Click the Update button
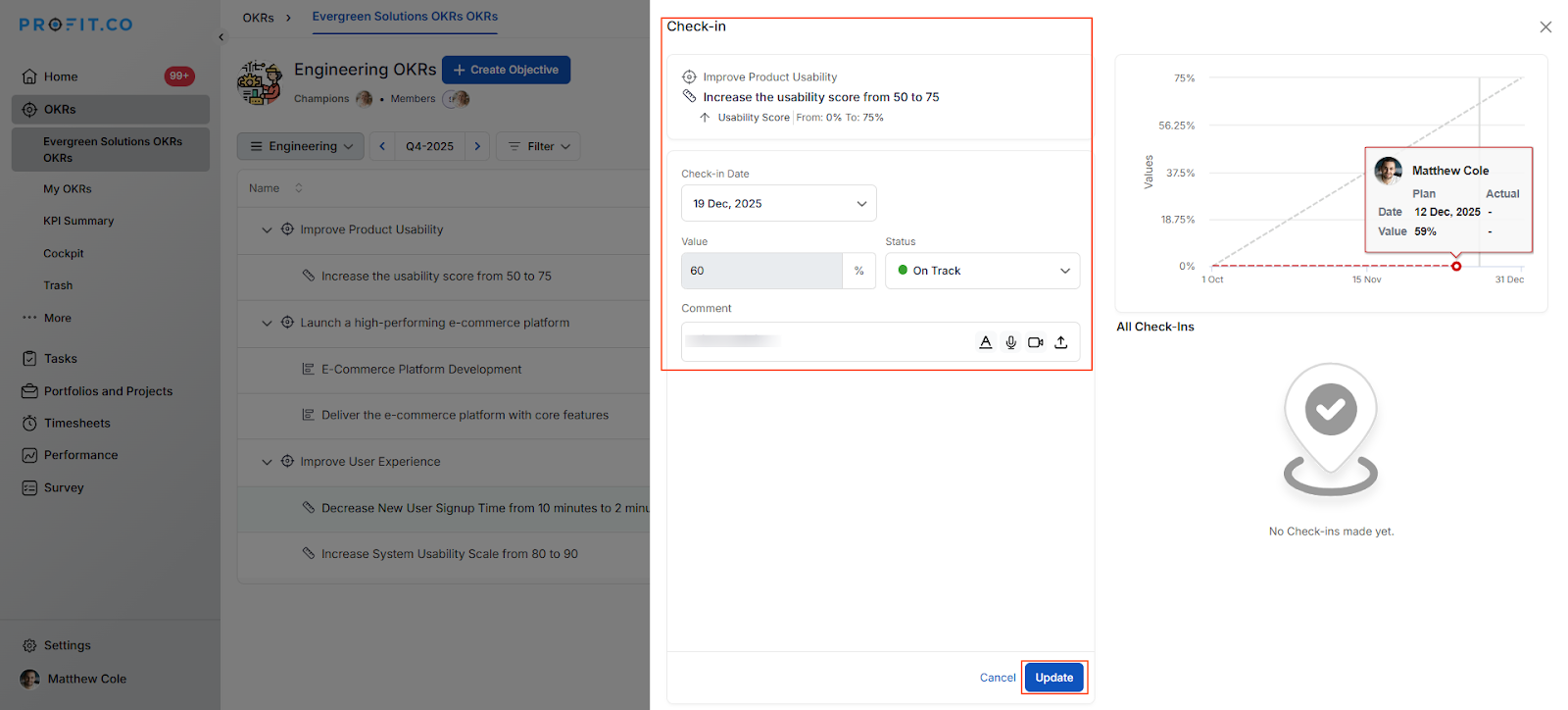 point(1054,678)
